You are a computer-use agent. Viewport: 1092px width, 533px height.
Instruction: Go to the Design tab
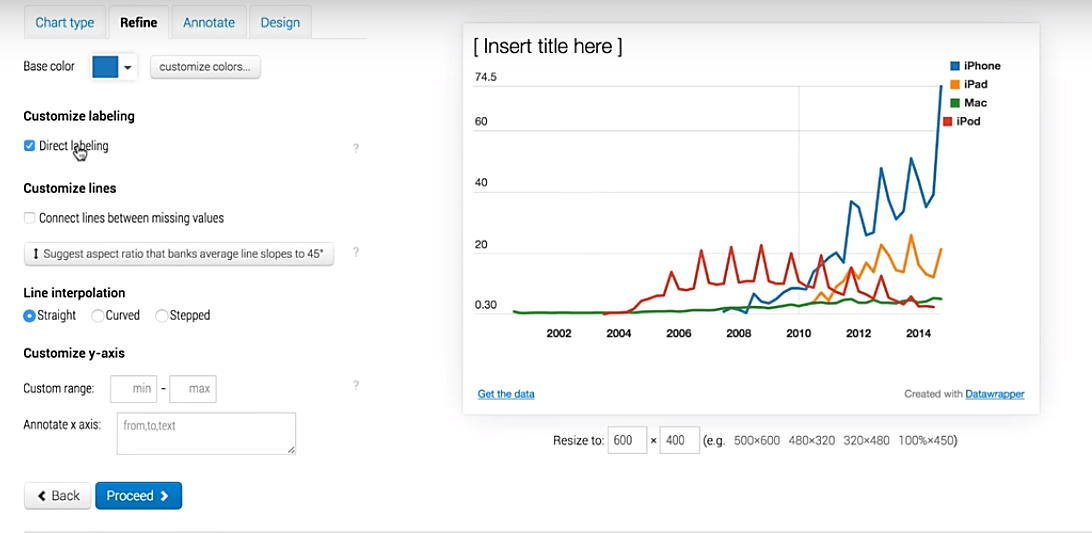coord(280,22)
